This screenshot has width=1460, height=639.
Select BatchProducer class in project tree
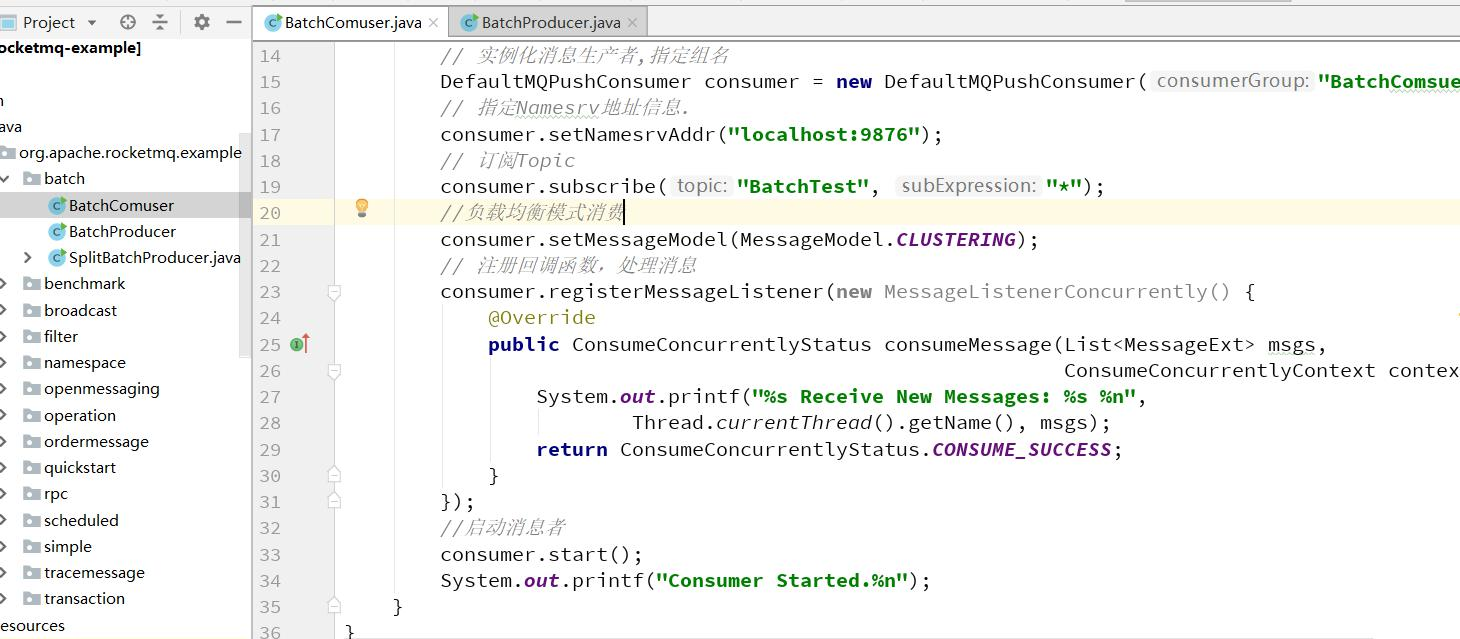click(122, 231)
